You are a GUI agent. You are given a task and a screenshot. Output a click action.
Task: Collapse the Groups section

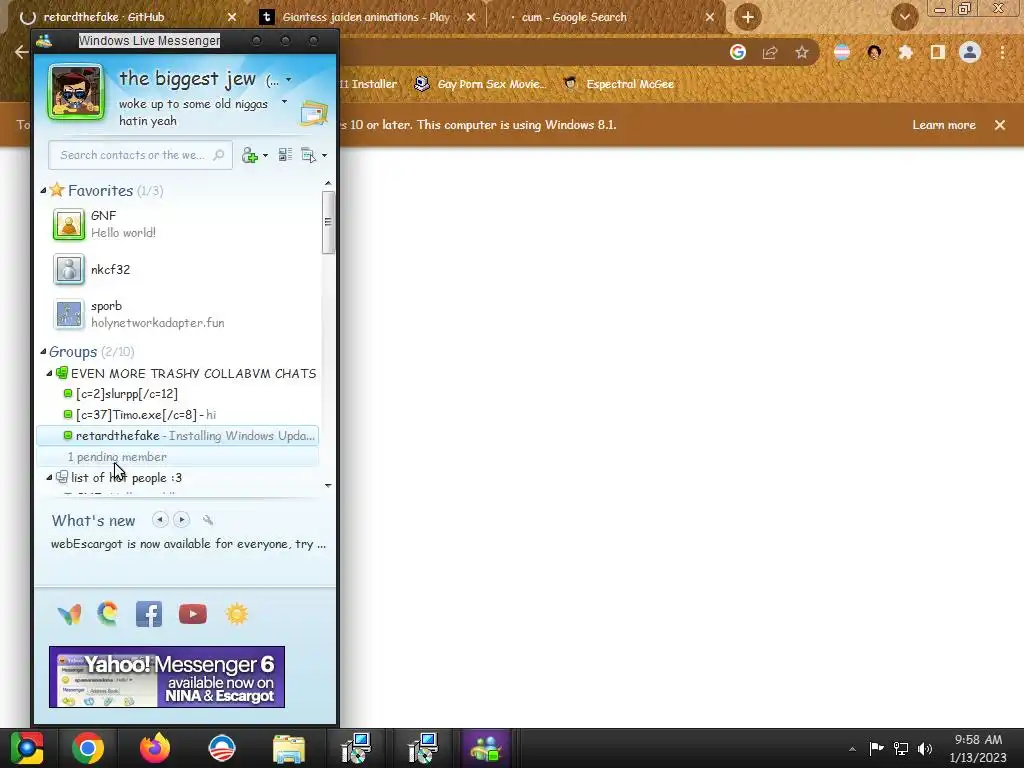pyautogui.click(x=43, y=352)
